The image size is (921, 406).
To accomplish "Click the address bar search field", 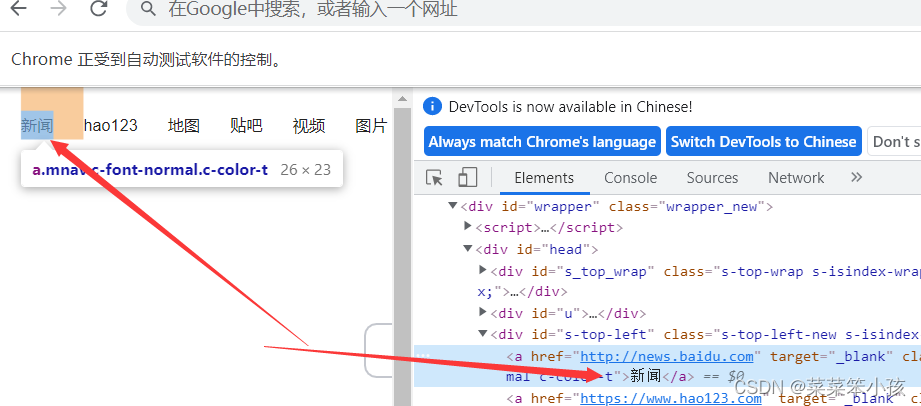I will [523, 9].
